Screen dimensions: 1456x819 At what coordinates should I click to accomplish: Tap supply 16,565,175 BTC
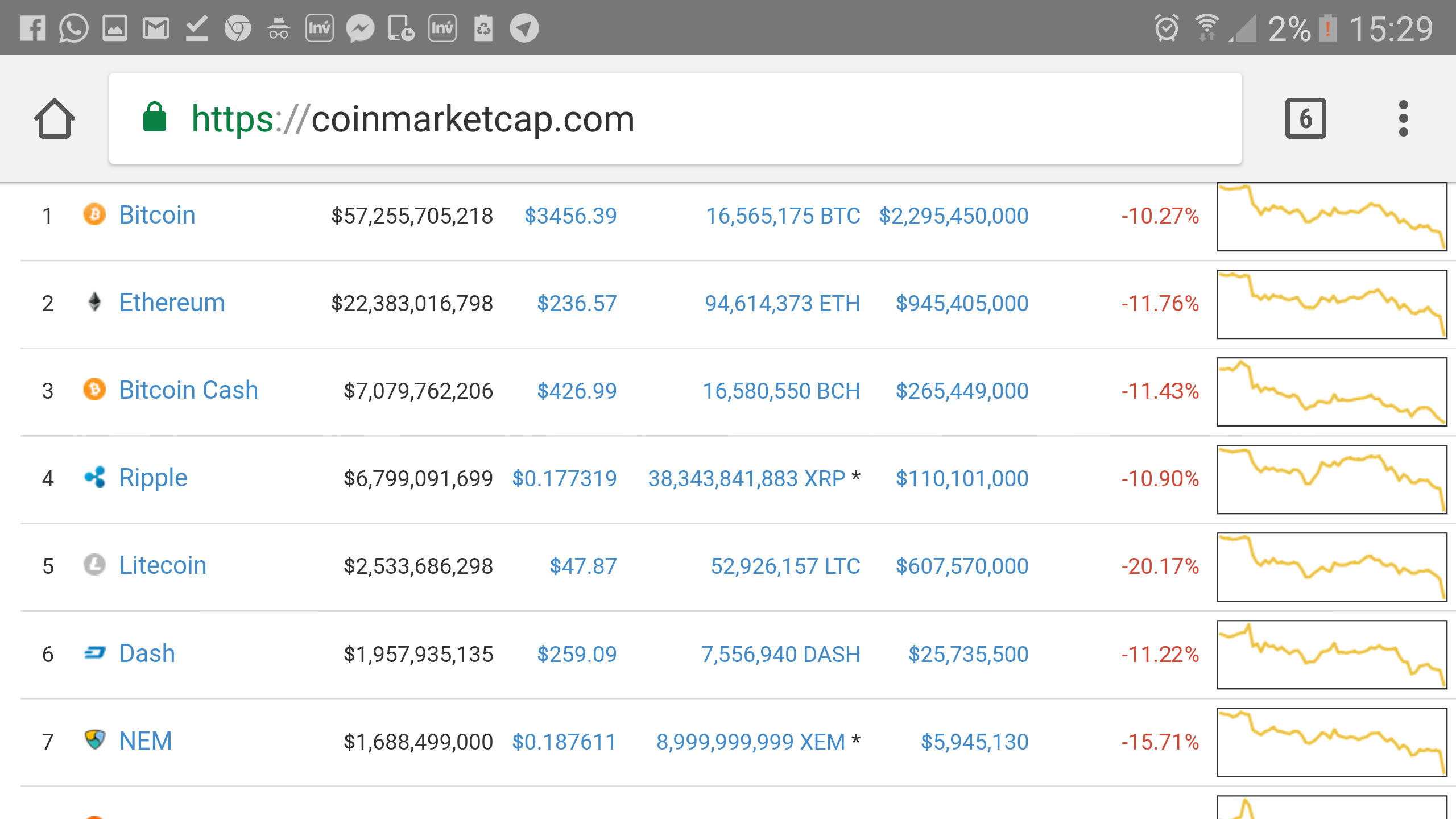[783, 216]
